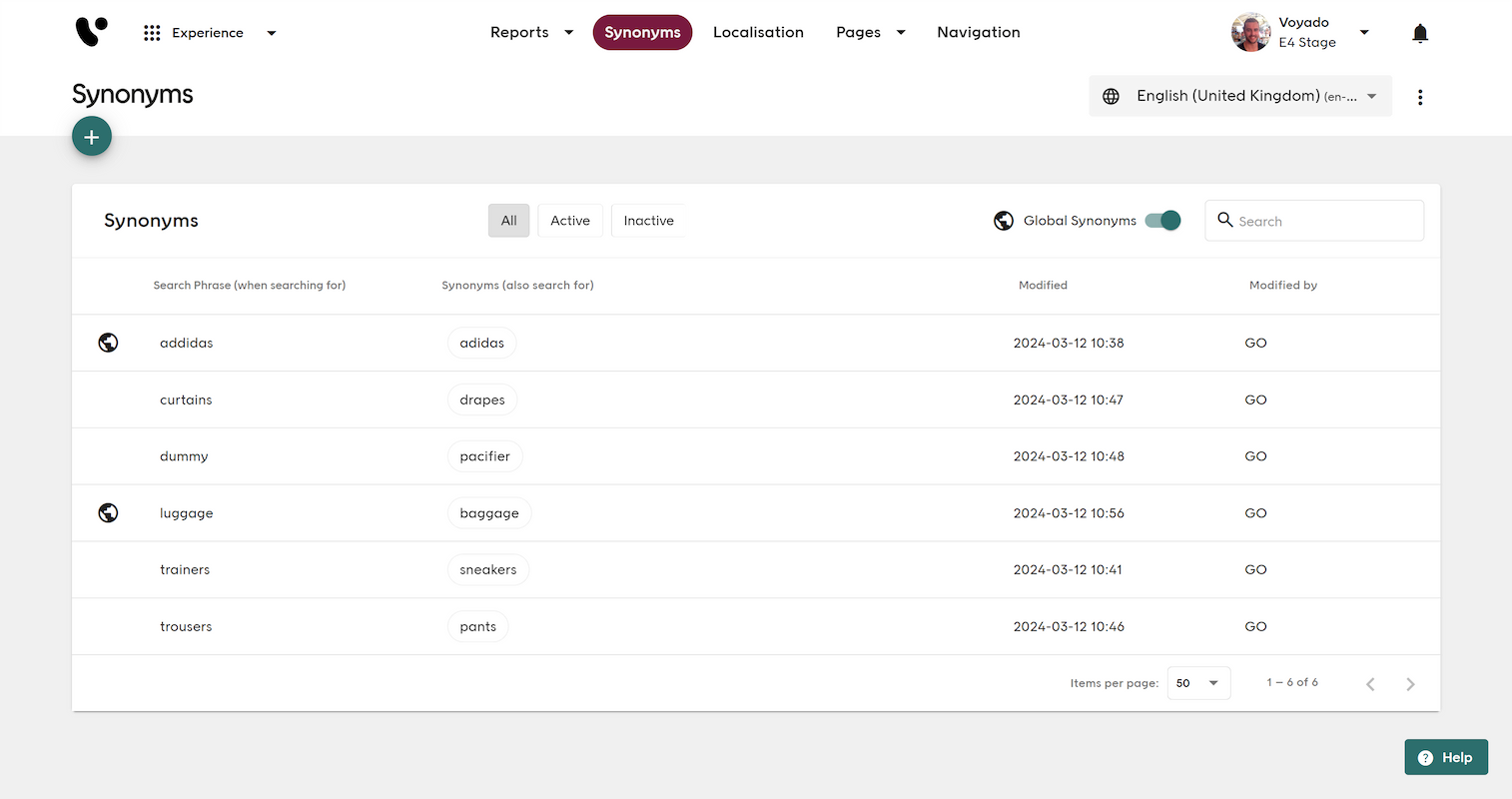This screenshot has width=1512, height=799.
Task: Turn off the Global Synonyms switch
Action: click(1163, 221)
